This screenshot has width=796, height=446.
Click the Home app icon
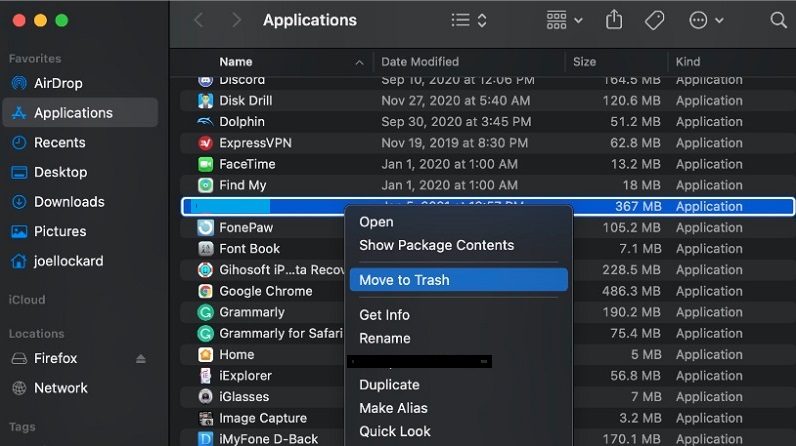(x=205, y=354)
